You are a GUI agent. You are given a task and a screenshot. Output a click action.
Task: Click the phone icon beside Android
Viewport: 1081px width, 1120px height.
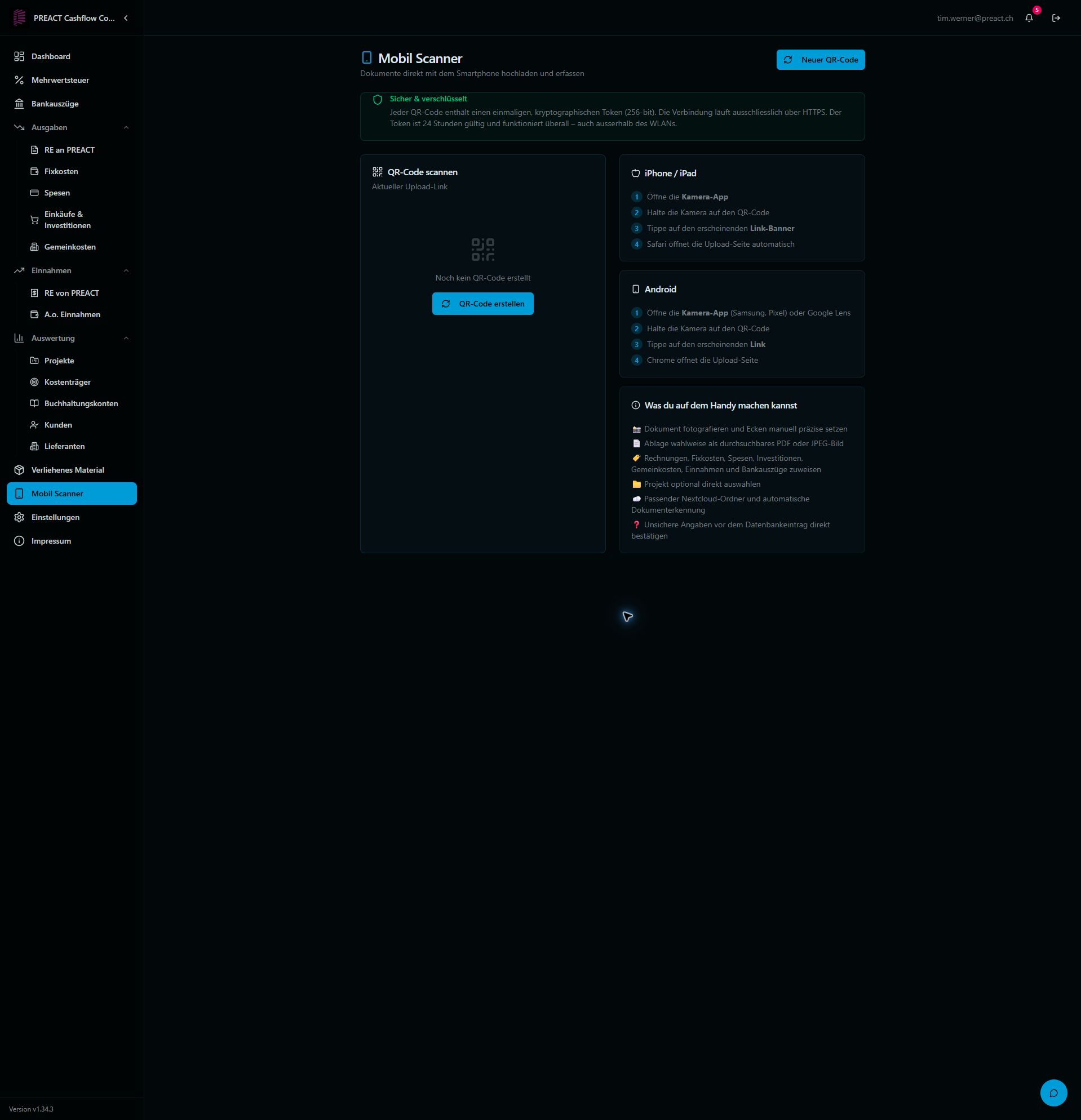click(635, 289)
